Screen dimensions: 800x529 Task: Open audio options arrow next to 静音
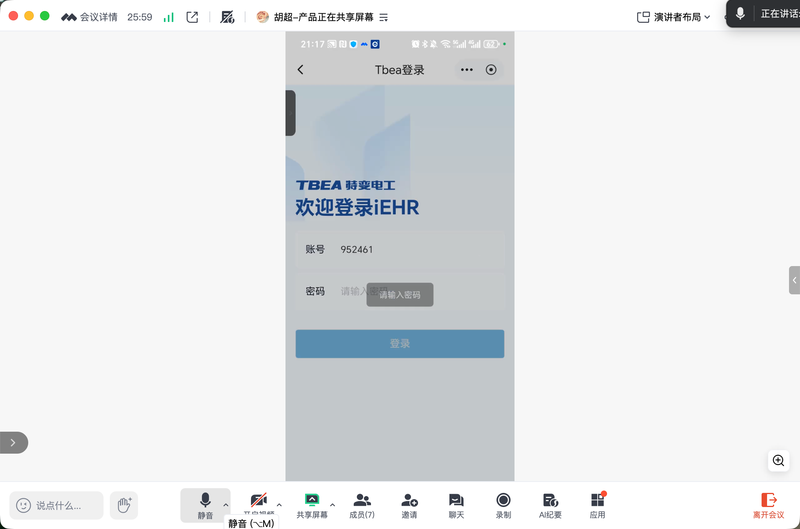(x=226, y=505)
